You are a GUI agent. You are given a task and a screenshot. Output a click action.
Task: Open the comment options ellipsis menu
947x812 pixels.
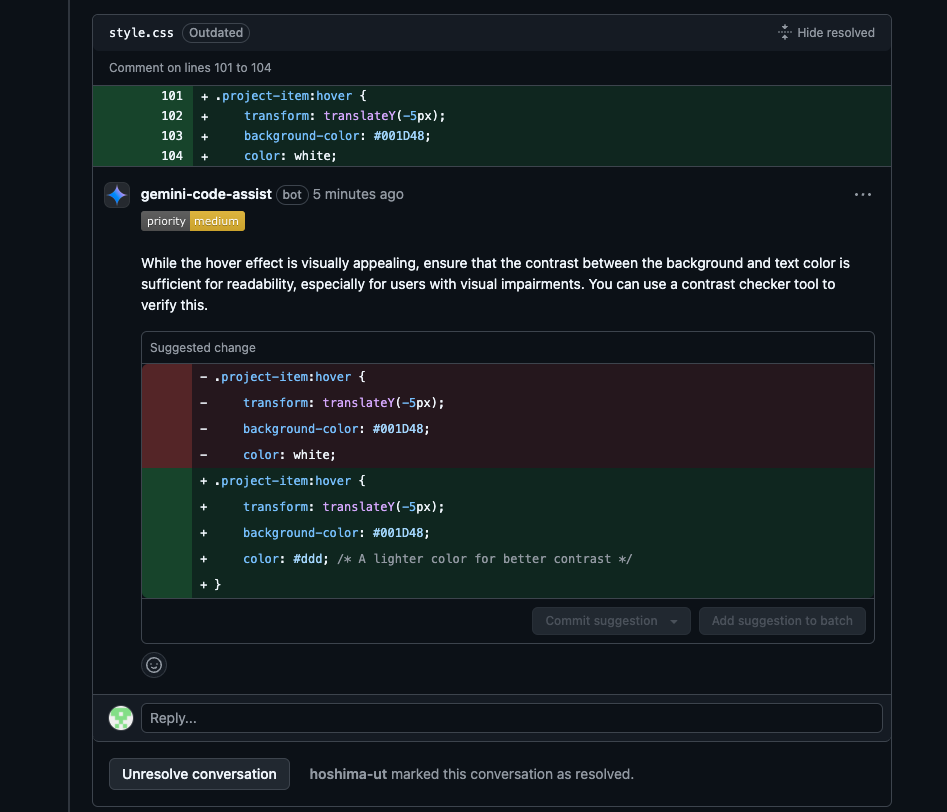pos(862,195)
